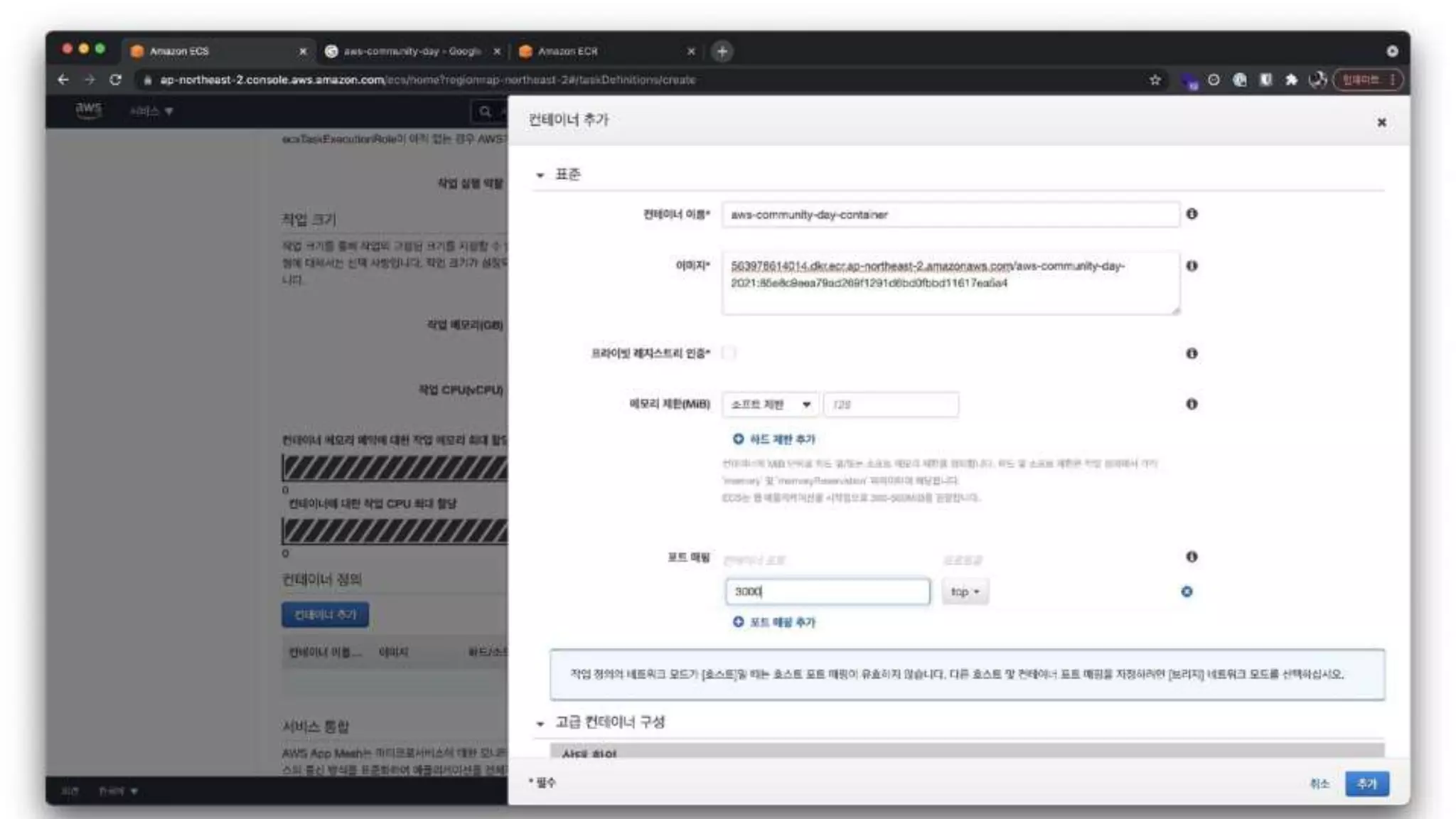
Task: Click info icon next to image field
Action: tap(1192, 266)
